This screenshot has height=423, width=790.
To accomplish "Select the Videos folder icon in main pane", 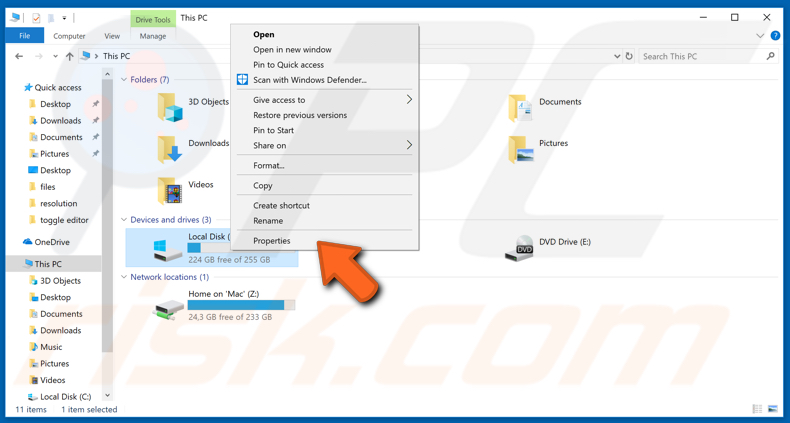I will click(x=169, y=190).
